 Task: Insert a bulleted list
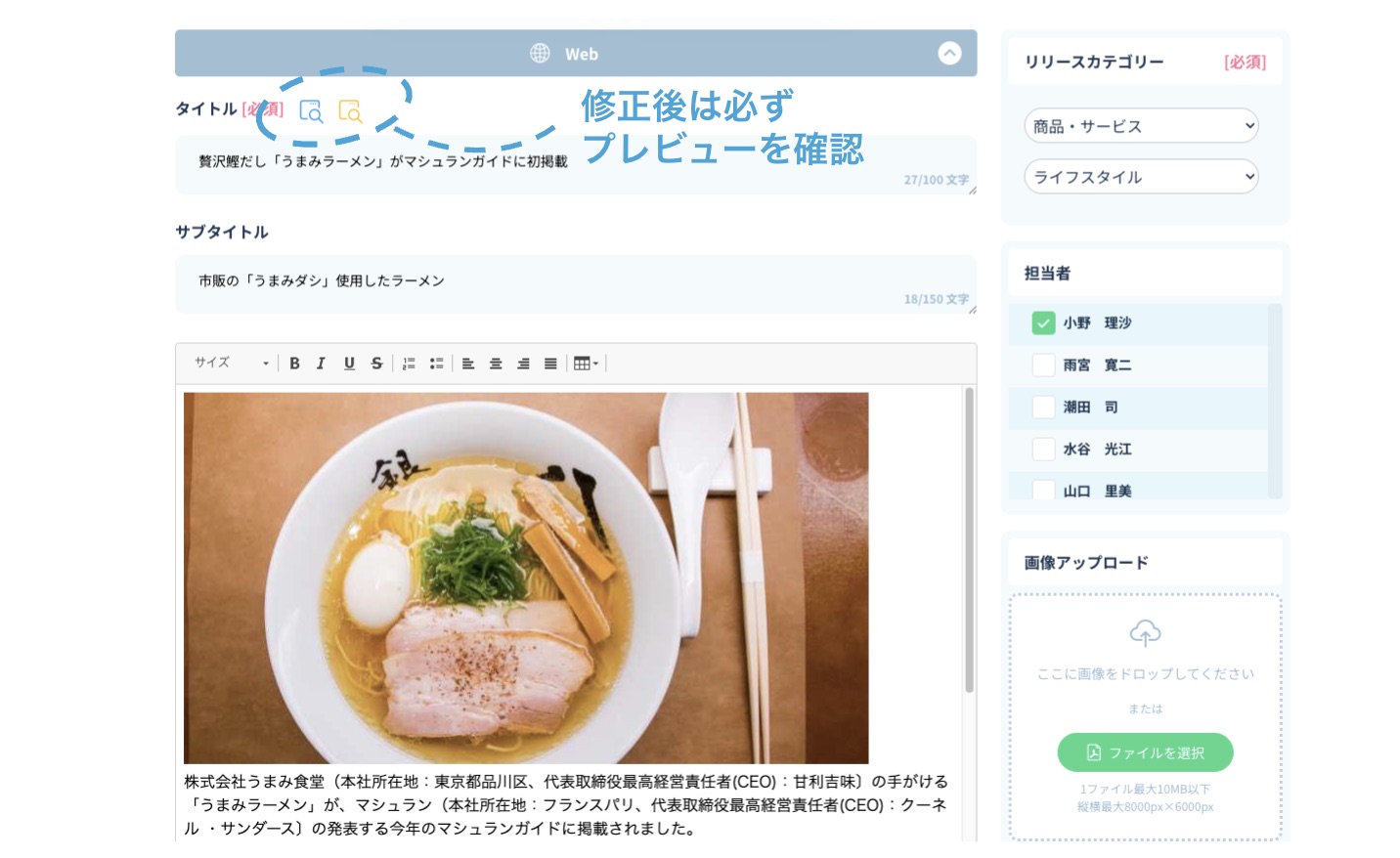(x=436, y=364)
